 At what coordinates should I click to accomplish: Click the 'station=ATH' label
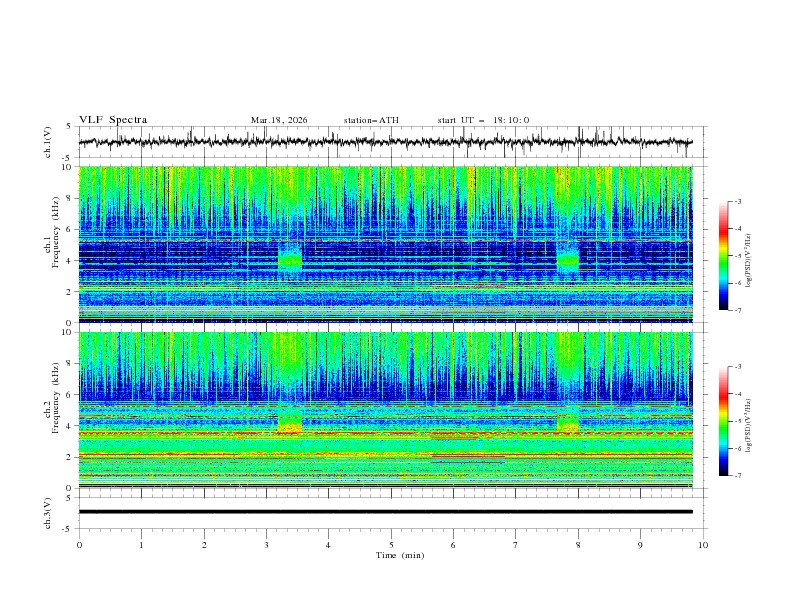[x=371, y=120]
